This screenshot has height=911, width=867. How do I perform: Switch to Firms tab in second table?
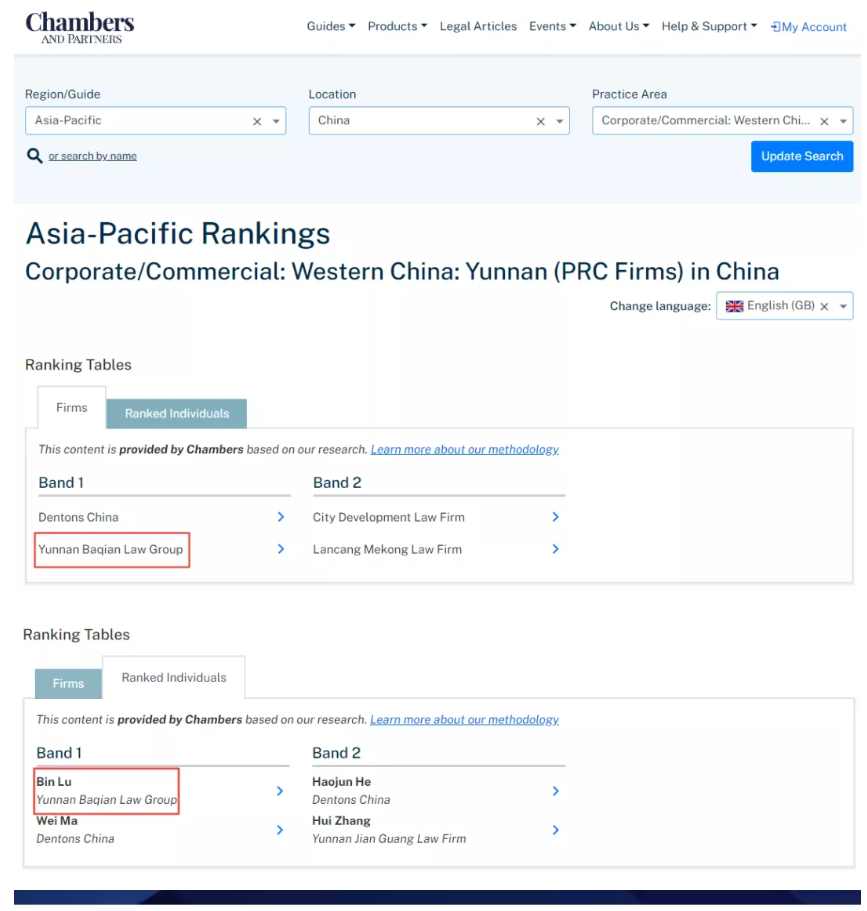(68, 684)
